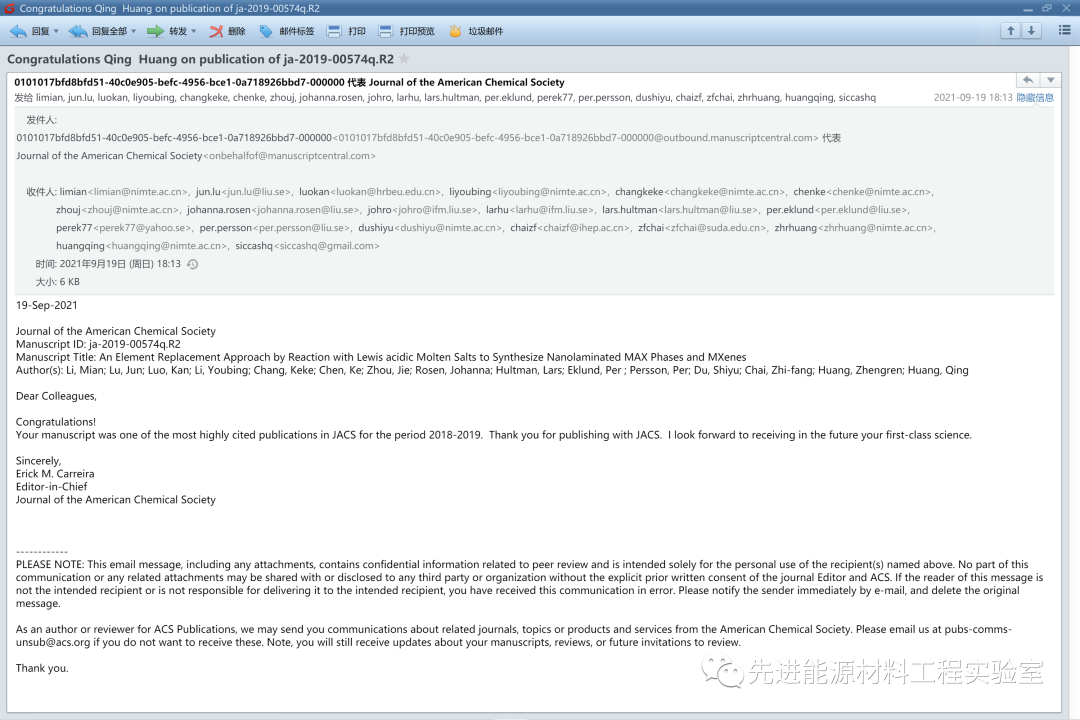Click the Foxmail logo in the title bar

9,8
